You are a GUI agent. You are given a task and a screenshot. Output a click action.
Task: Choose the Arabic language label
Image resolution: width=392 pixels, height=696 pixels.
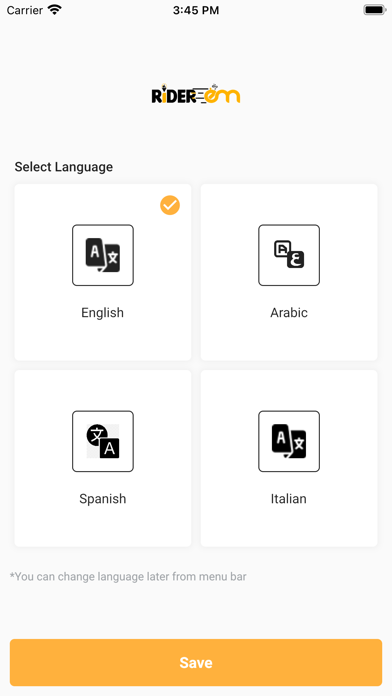tap(289, 312)
